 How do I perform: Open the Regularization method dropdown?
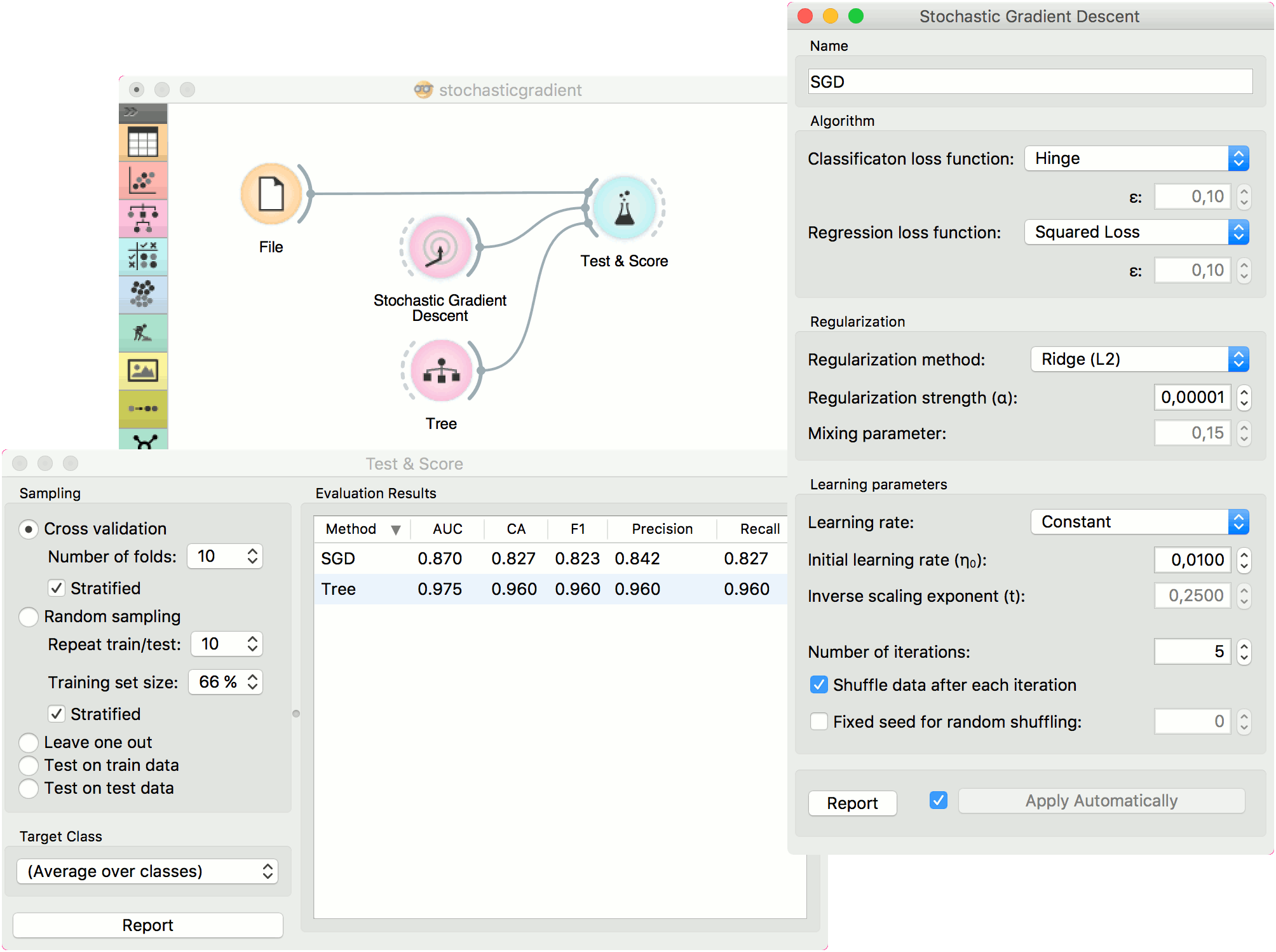coord(1139,360)
